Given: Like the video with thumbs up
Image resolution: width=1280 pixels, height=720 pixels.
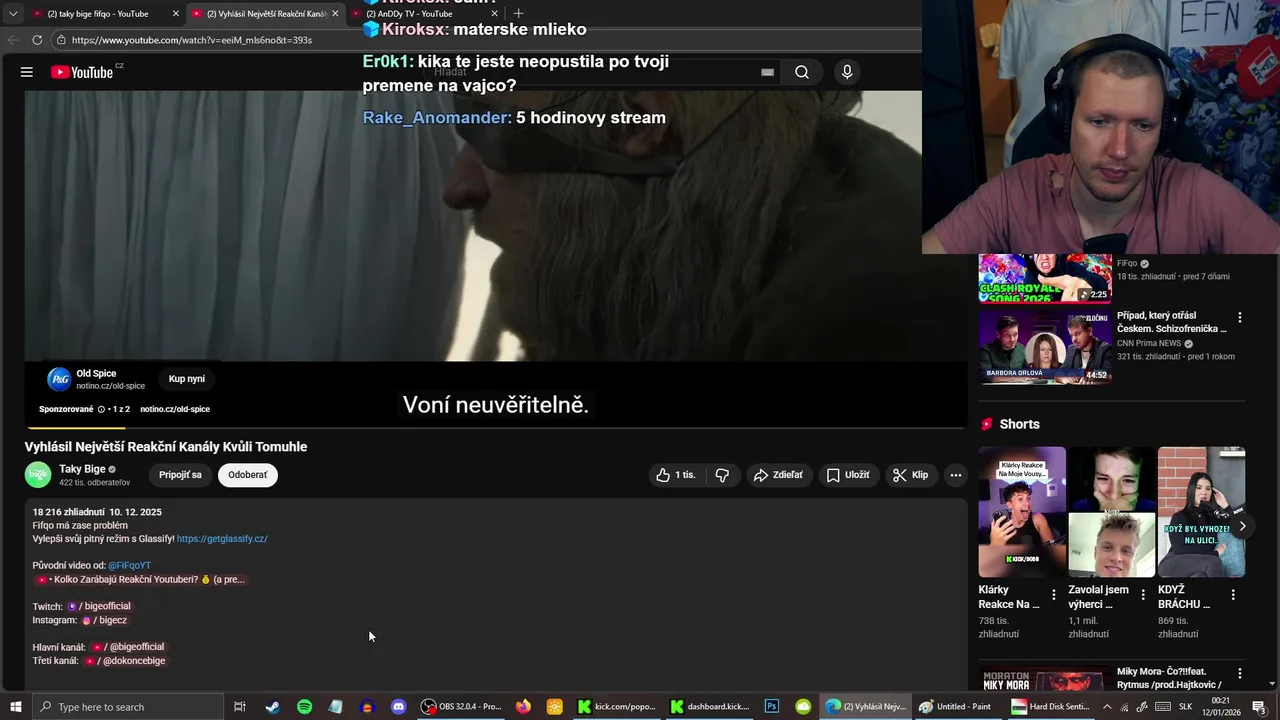Looking at the screenshot, I should pos(675,475).
